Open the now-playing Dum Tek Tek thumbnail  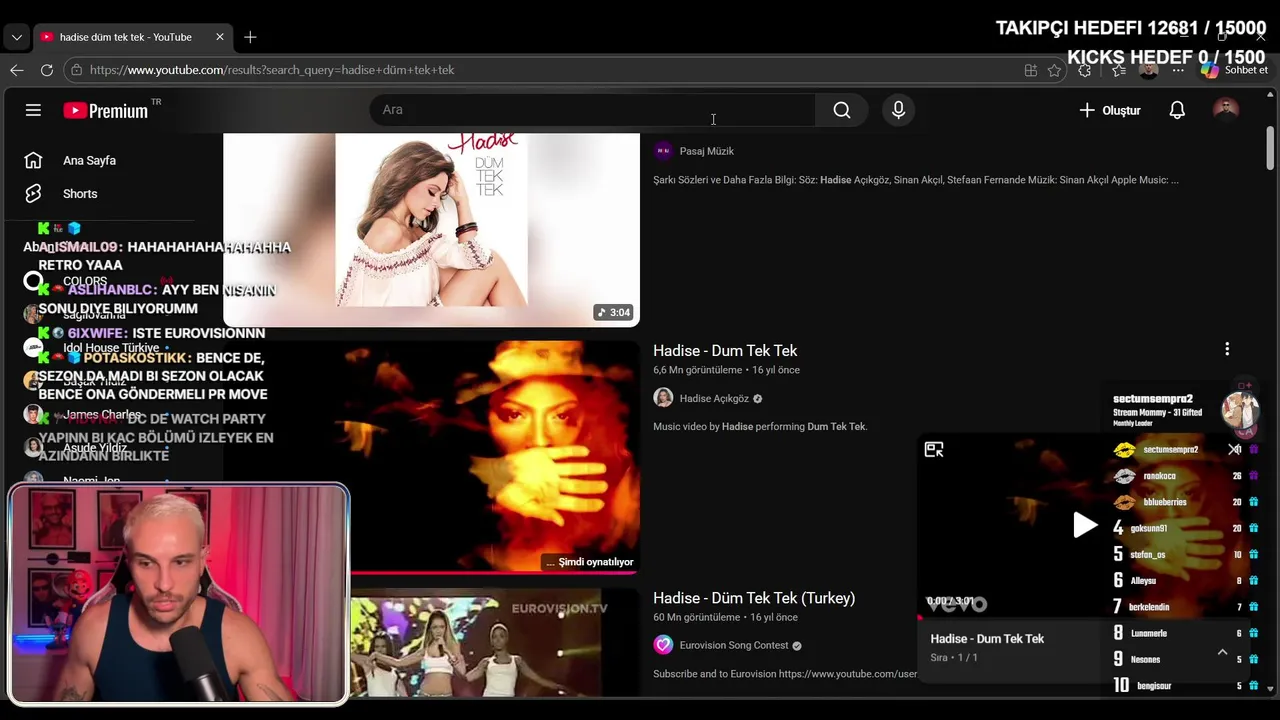pos(431,457)
